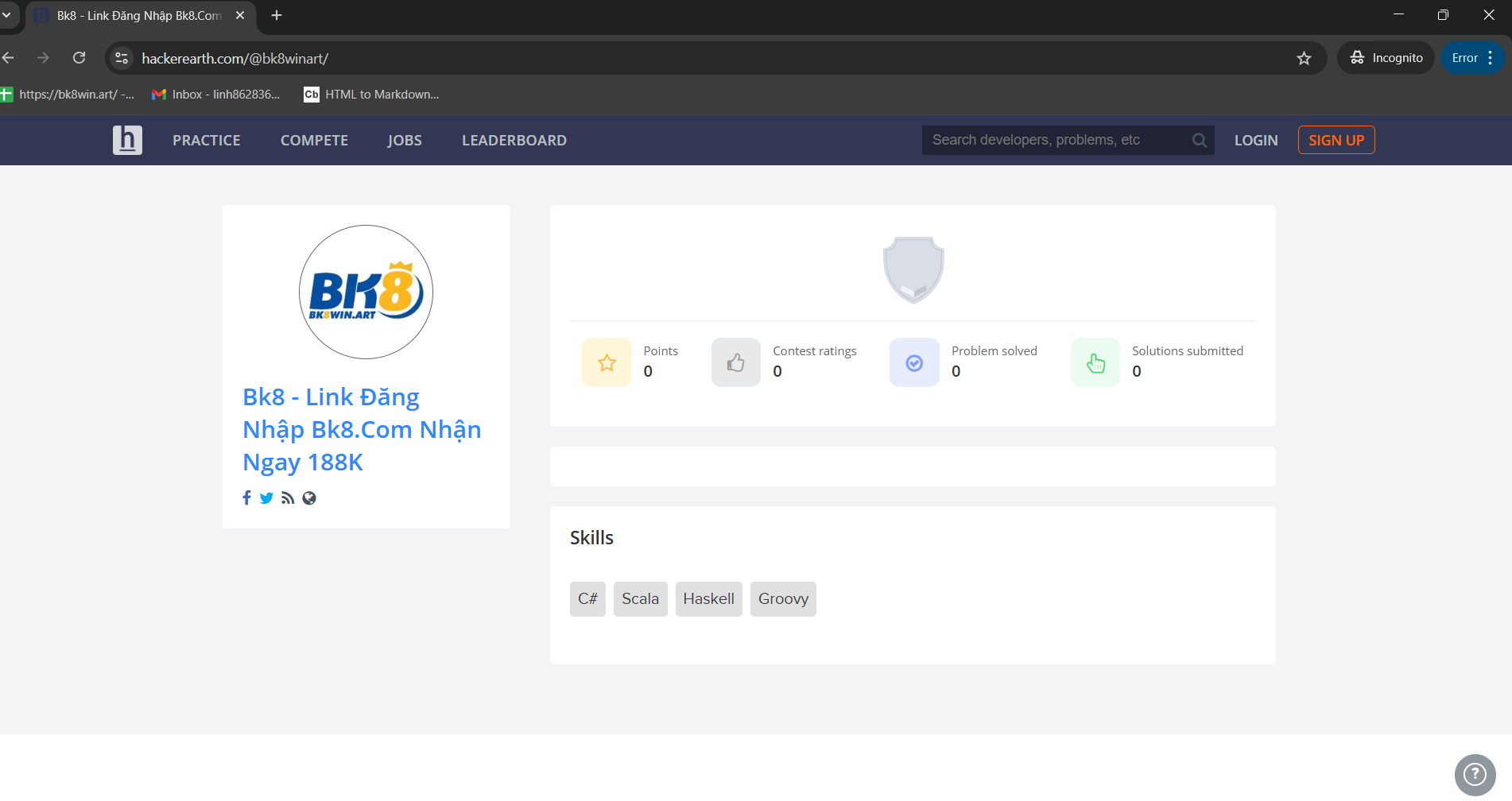
Task: Click the LOGIN link
Action: 1255,141
